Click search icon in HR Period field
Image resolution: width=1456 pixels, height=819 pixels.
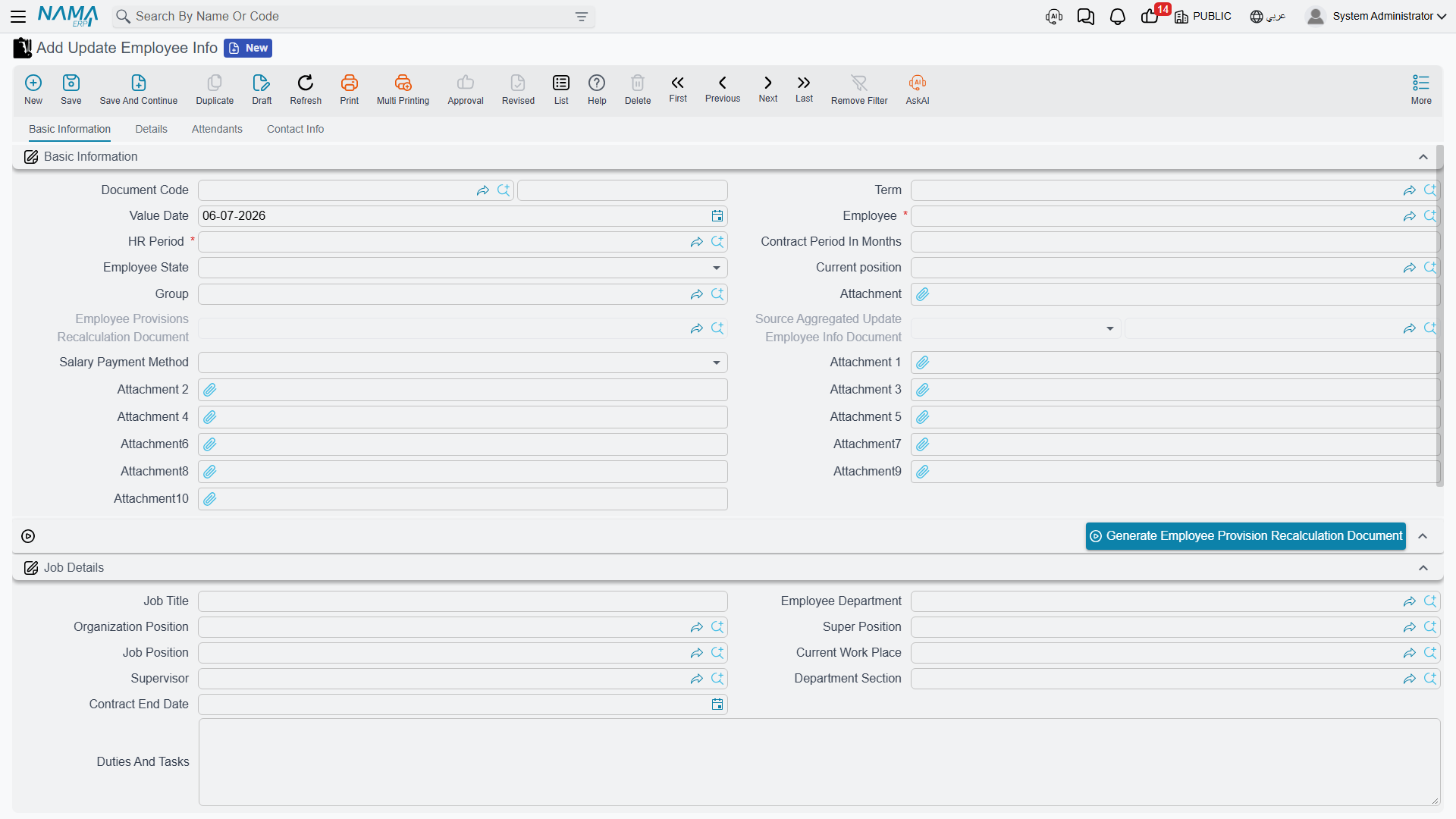click(717, 242)
